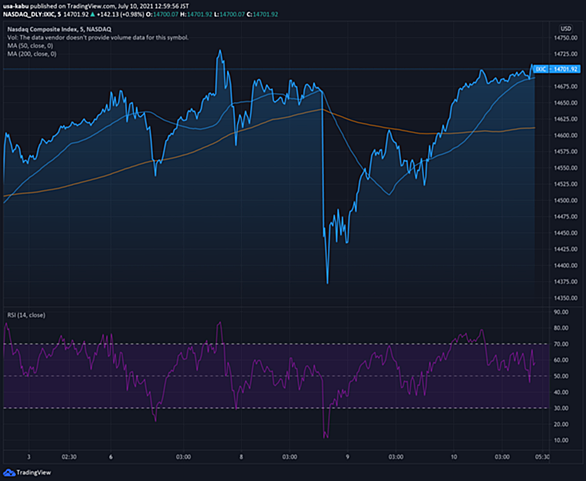Click the TradingView cloud logo icon
Screen dimensions: 586x481
coord(9,473)
